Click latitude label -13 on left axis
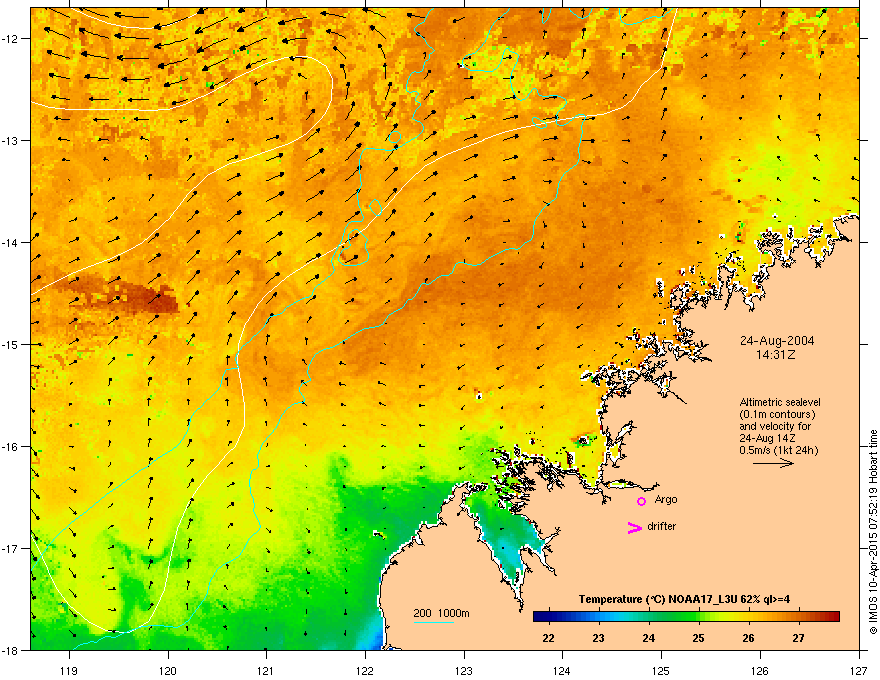The image size is (880, 680). tap(11, 141)
